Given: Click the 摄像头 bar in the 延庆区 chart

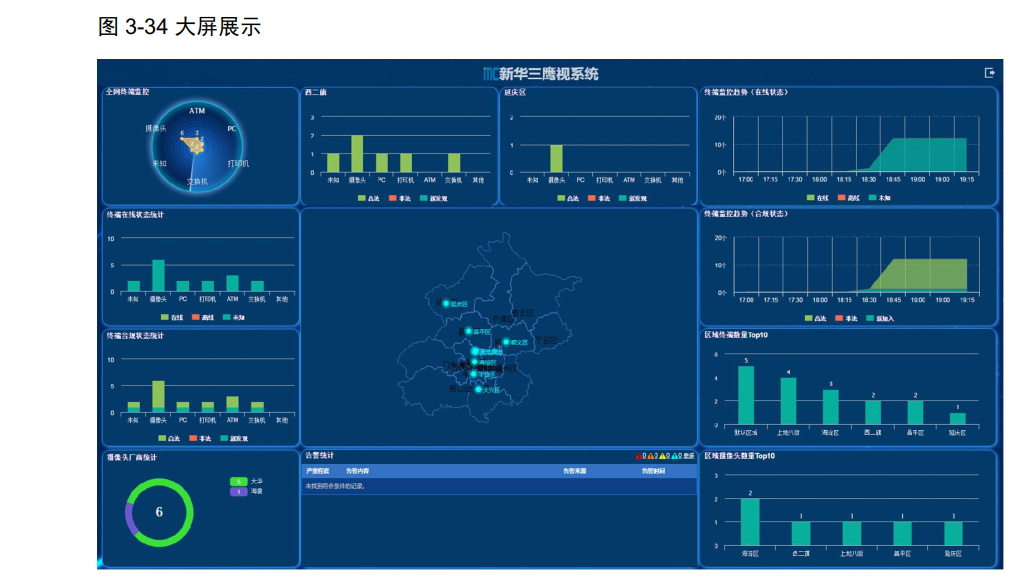Looking at the screenshot, I should [x=556, y=158].
